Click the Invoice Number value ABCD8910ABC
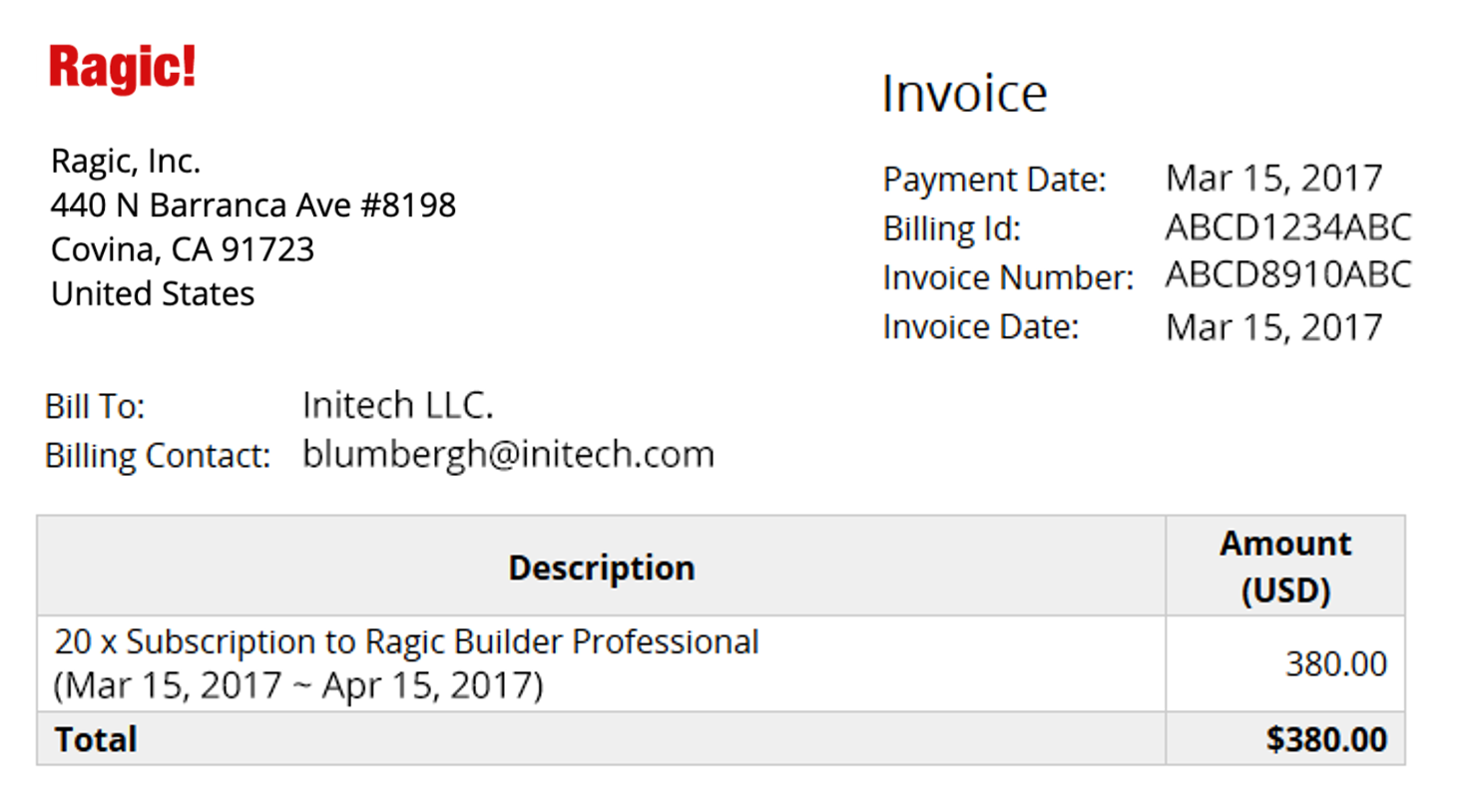1474x812 pixels. [x=1287, y=275]
